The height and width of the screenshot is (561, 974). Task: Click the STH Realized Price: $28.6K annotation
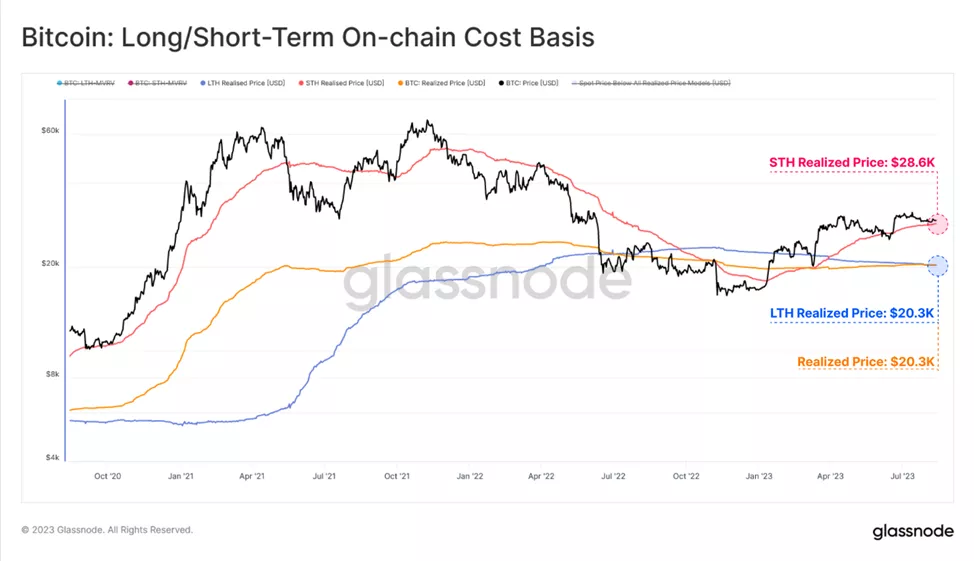pos(851,161)
